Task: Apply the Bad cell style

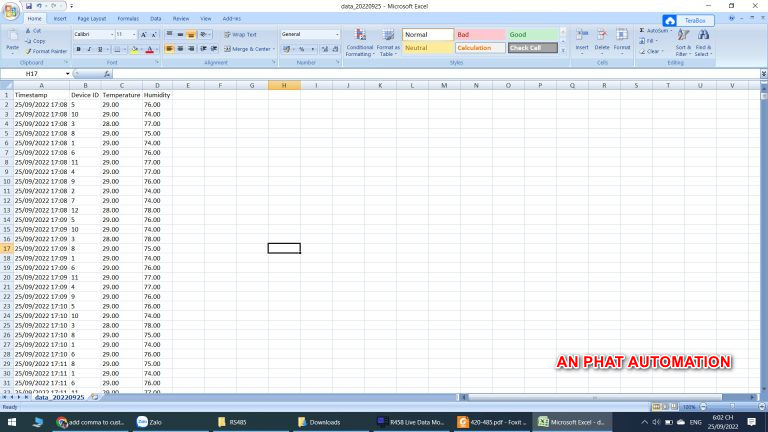Action: [x=480, y=35]
